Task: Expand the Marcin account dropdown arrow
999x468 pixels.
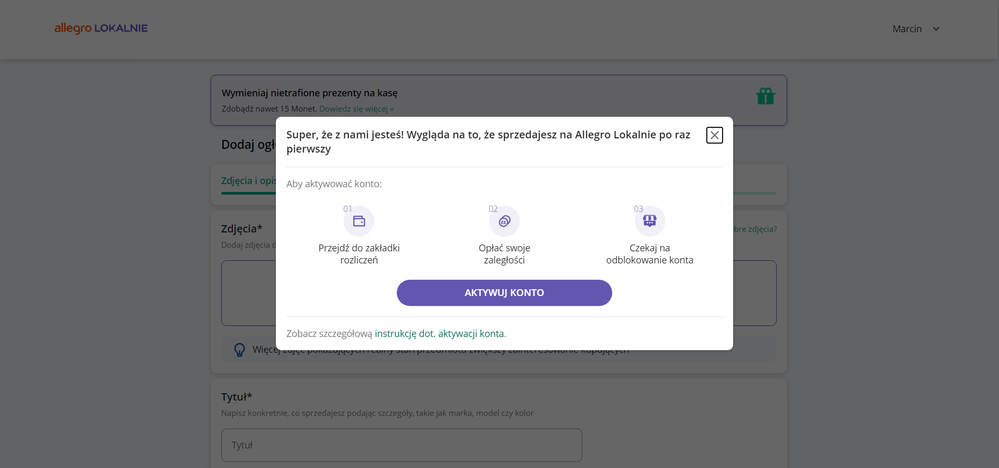Action: point(936,29)
